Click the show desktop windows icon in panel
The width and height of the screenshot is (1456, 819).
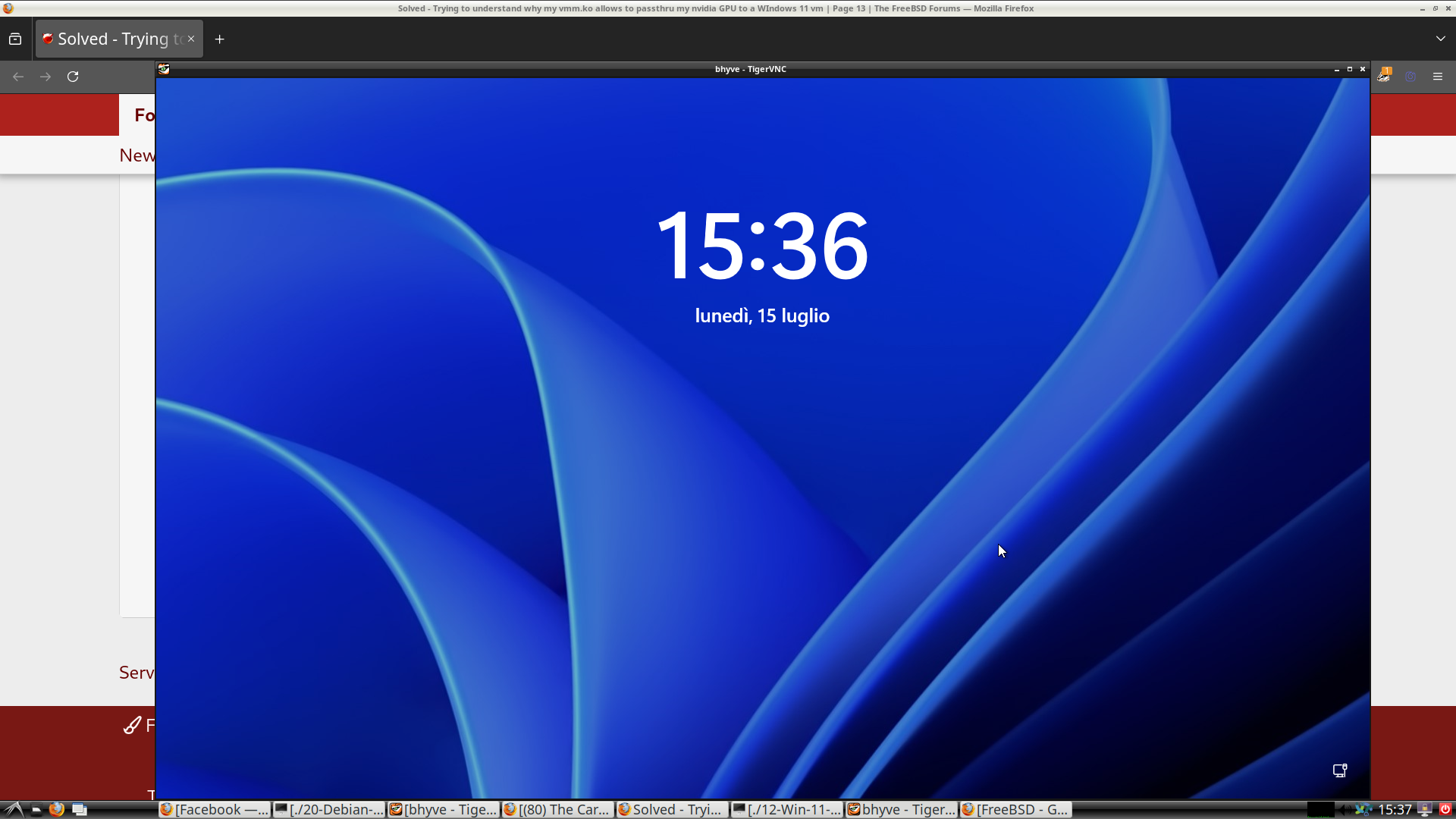tap(80, 810)
